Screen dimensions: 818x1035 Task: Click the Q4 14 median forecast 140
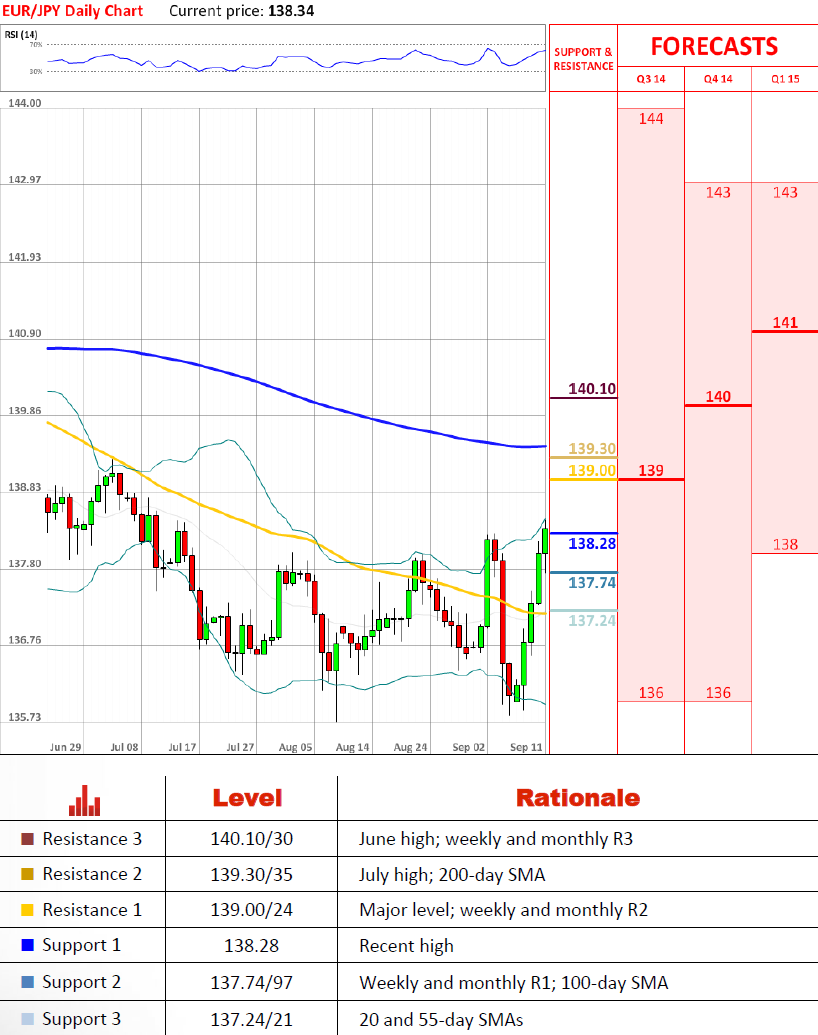click(718, 397)
